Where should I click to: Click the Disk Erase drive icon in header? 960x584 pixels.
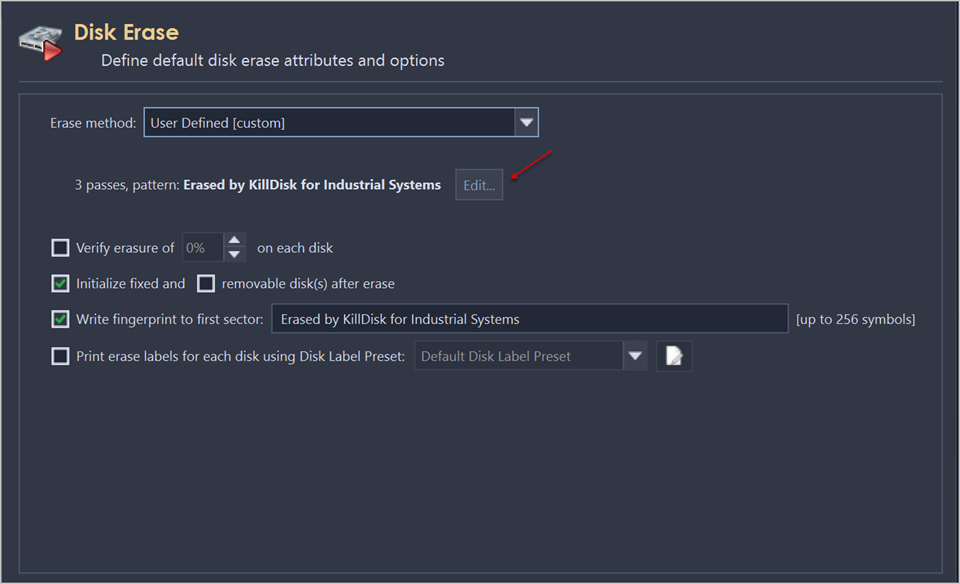41,42
